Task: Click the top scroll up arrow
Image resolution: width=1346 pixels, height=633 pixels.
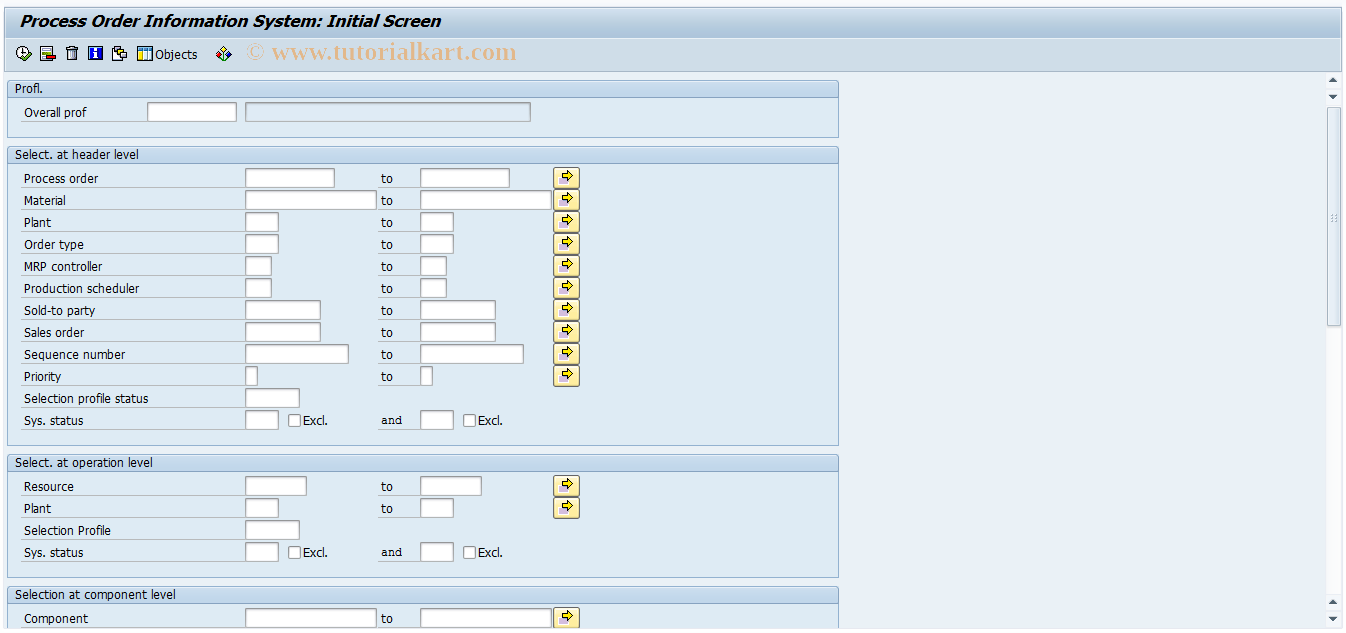Action: tap(1333, 80)
